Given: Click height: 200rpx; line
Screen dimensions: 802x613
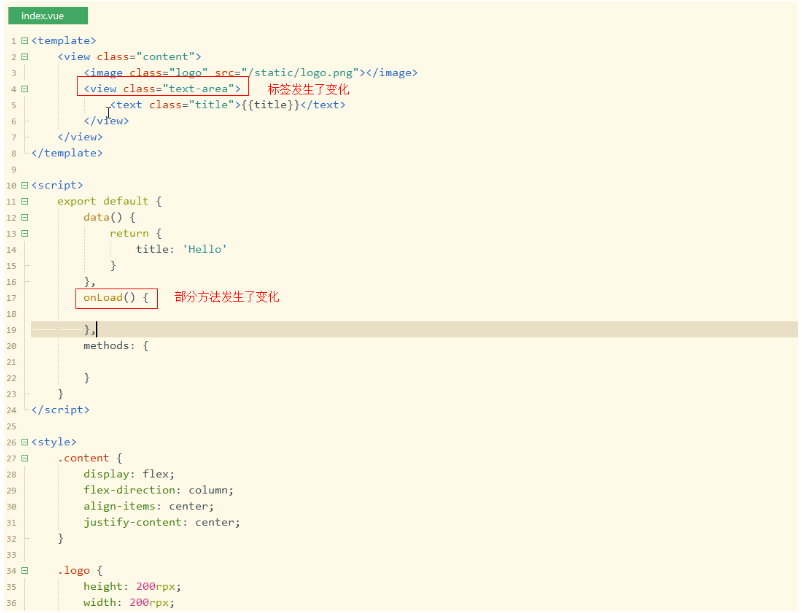Looking at the screenshot, I should (132, 586).
